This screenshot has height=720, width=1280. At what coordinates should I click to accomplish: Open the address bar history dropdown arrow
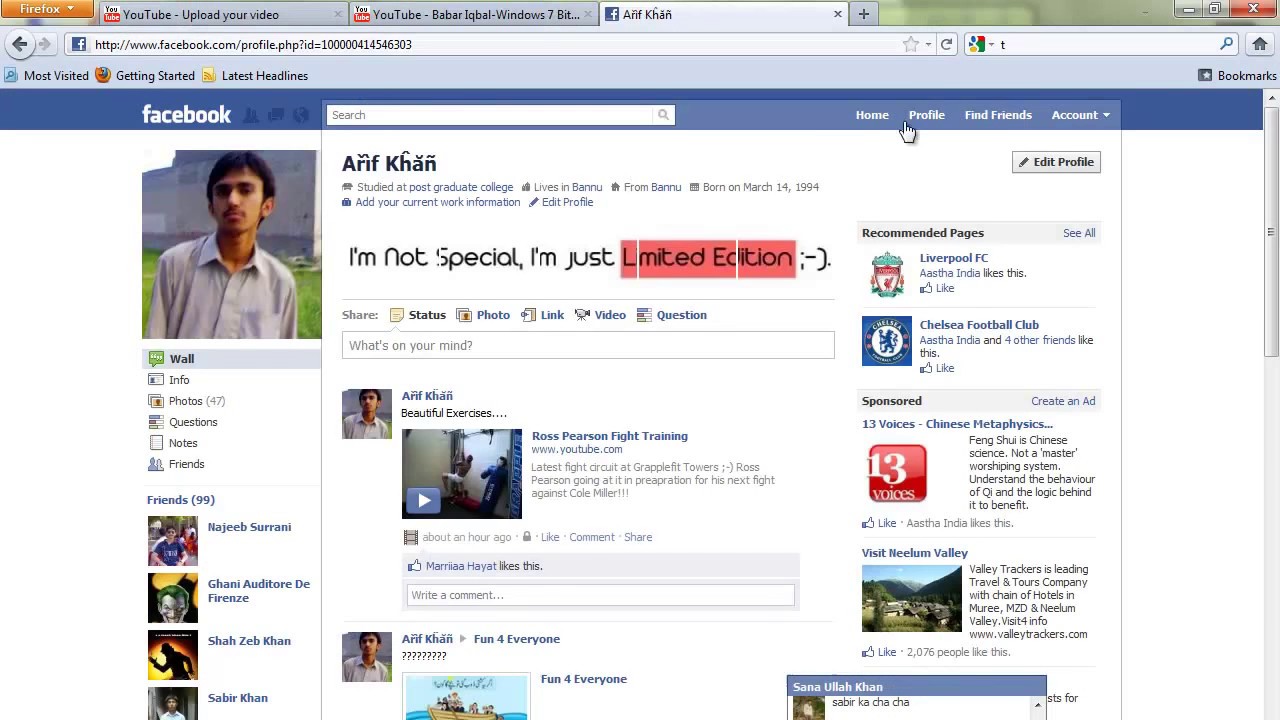pyautogui.click(x=928, y=44)
